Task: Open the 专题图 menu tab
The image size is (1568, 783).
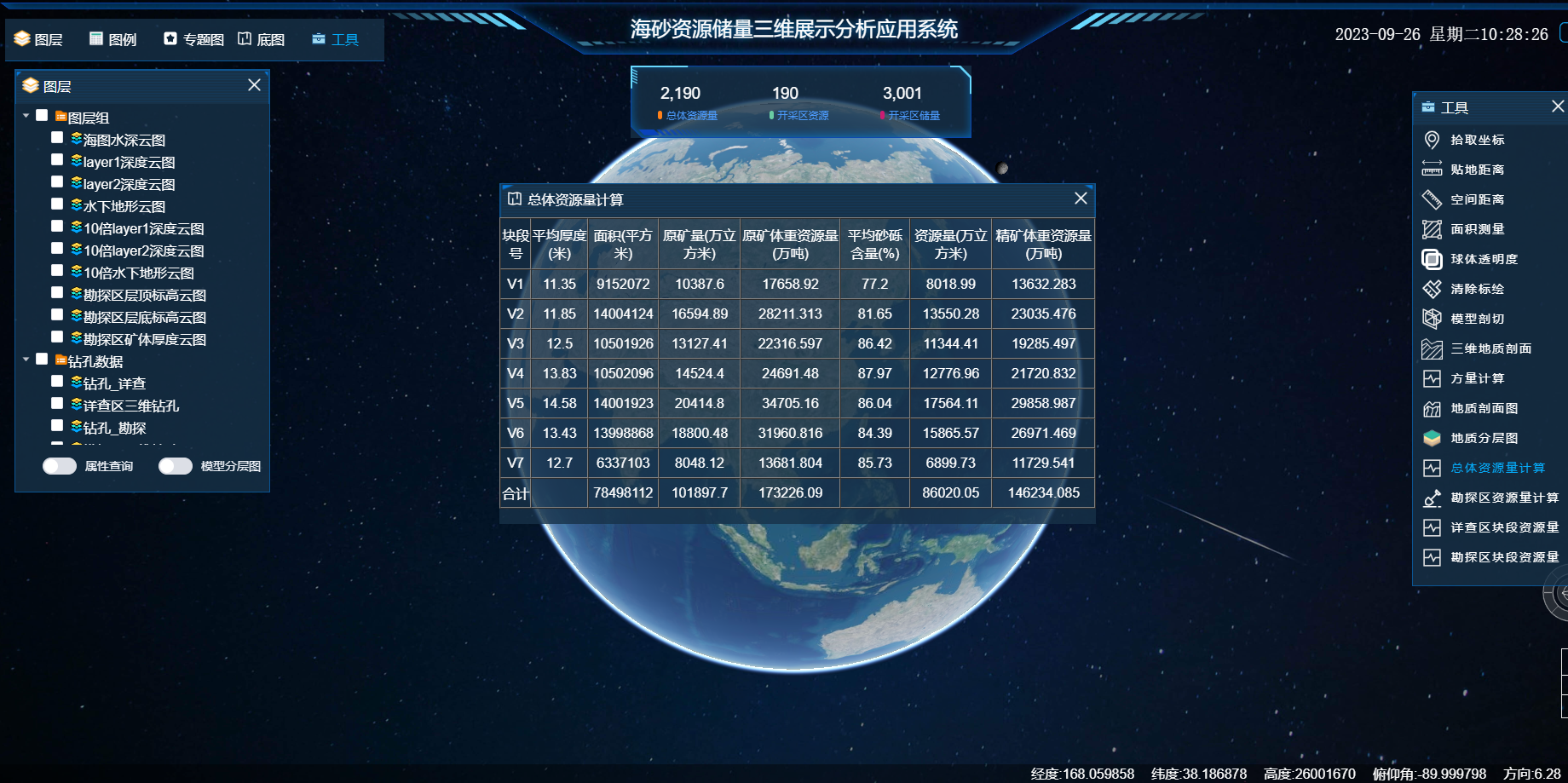Action: tap(193, 39)
